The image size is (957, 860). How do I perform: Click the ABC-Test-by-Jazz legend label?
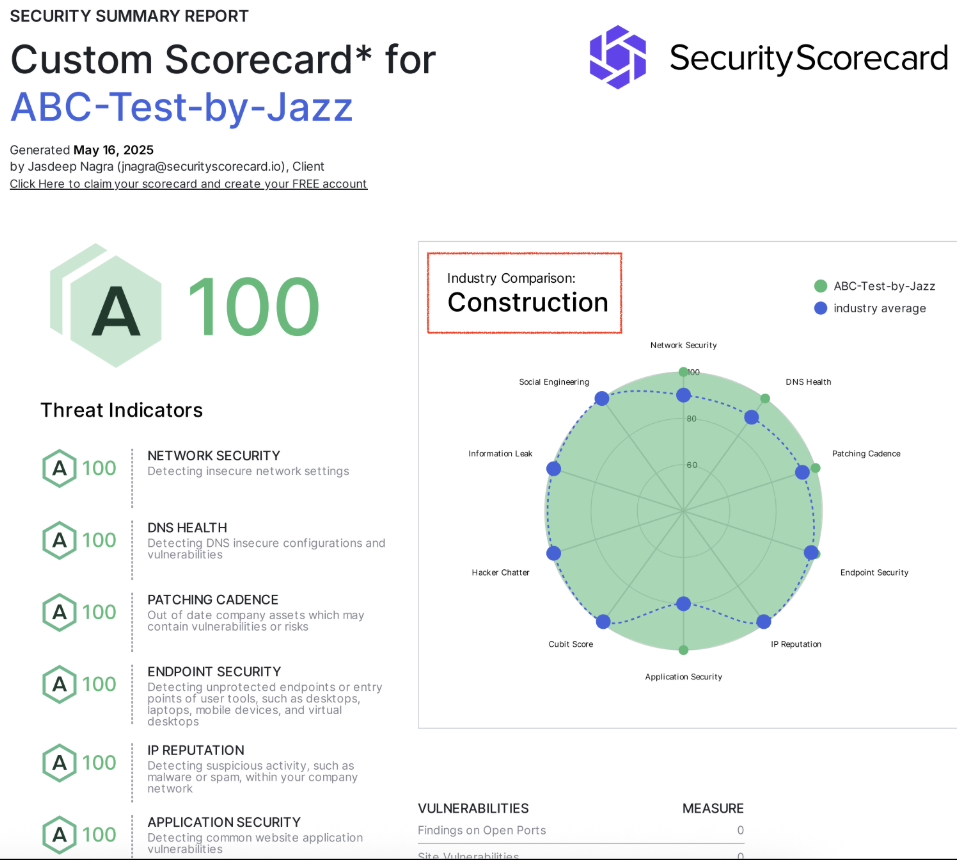tap(884, 286)
